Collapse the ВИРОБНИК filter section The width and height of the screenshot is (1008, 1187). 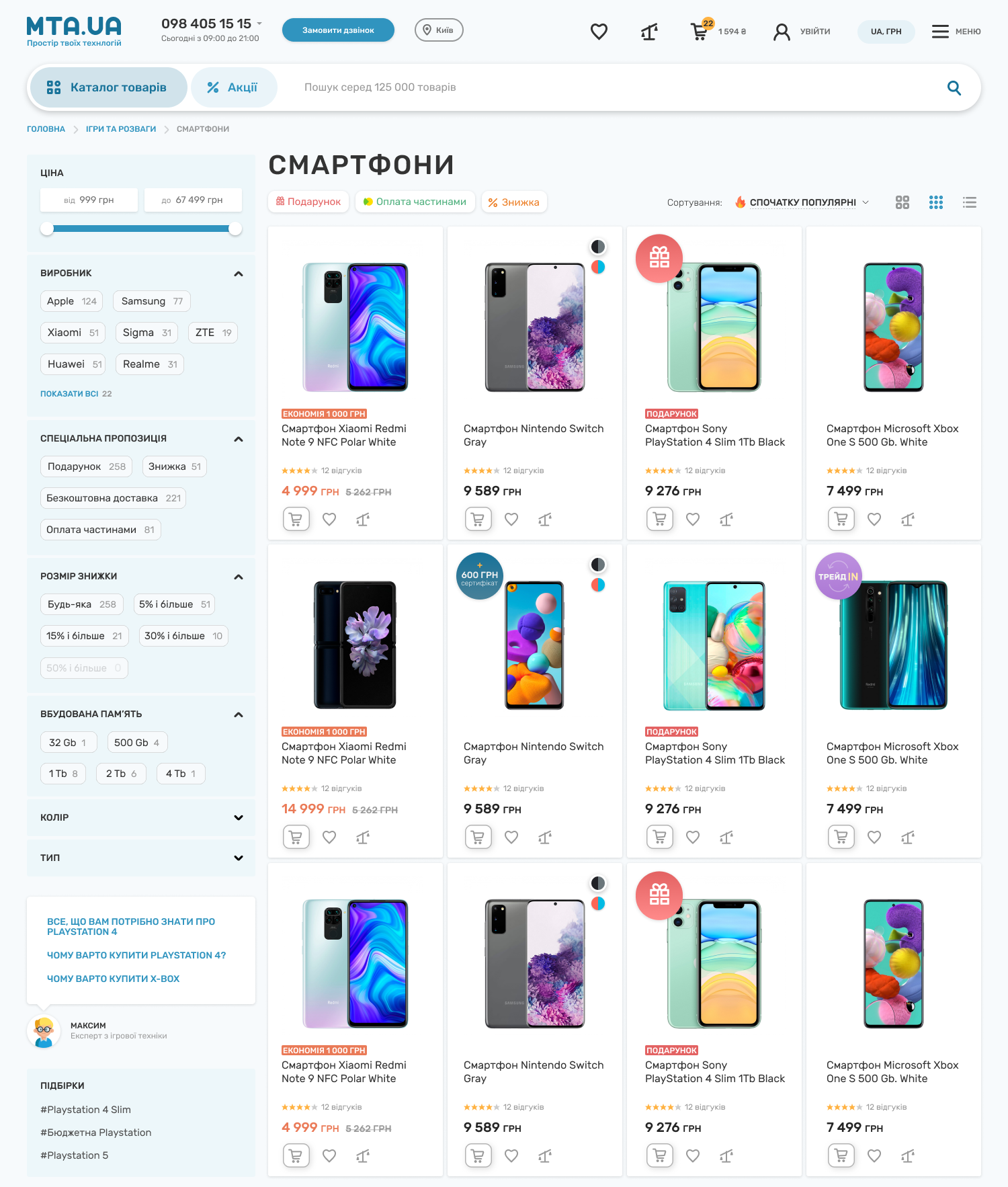[238, 274]
